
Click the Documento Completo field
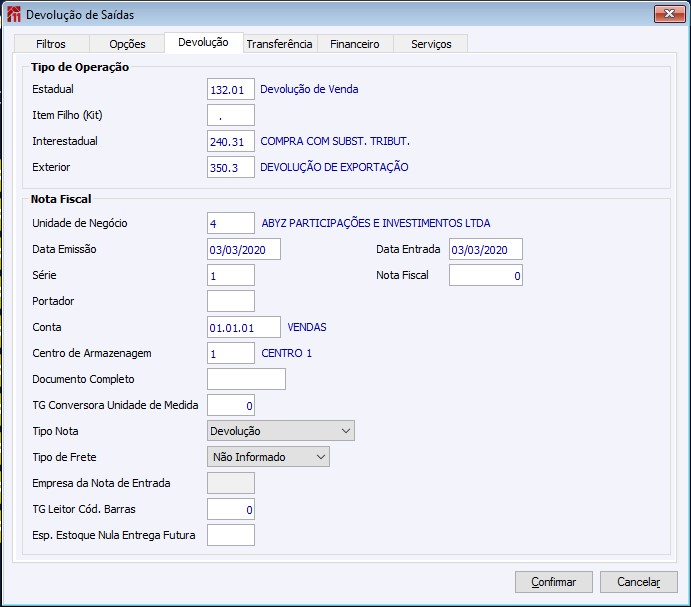click(x=246, y=380)
